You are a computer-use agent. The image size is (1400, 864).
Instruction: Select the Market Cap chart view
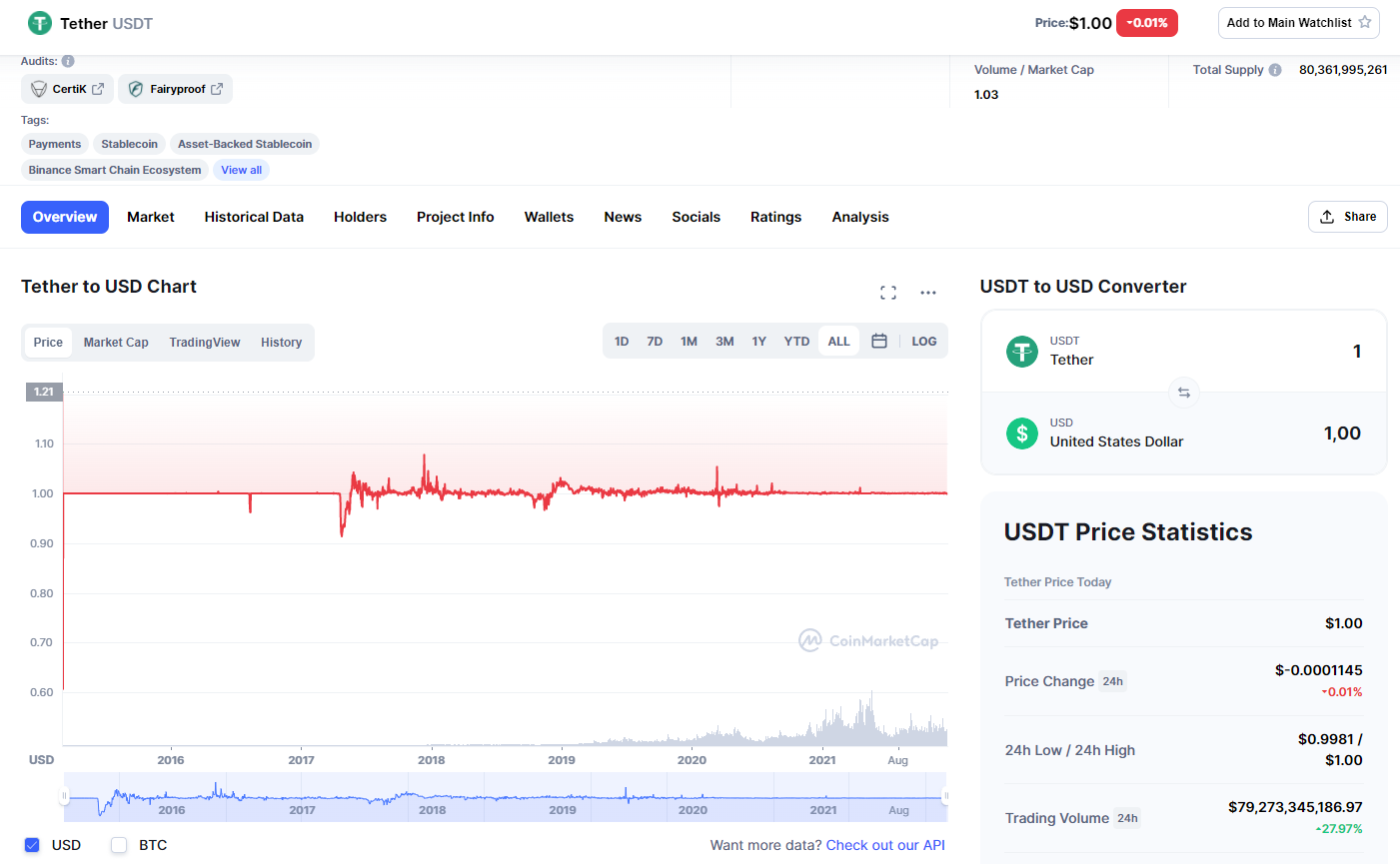point(116,343)
